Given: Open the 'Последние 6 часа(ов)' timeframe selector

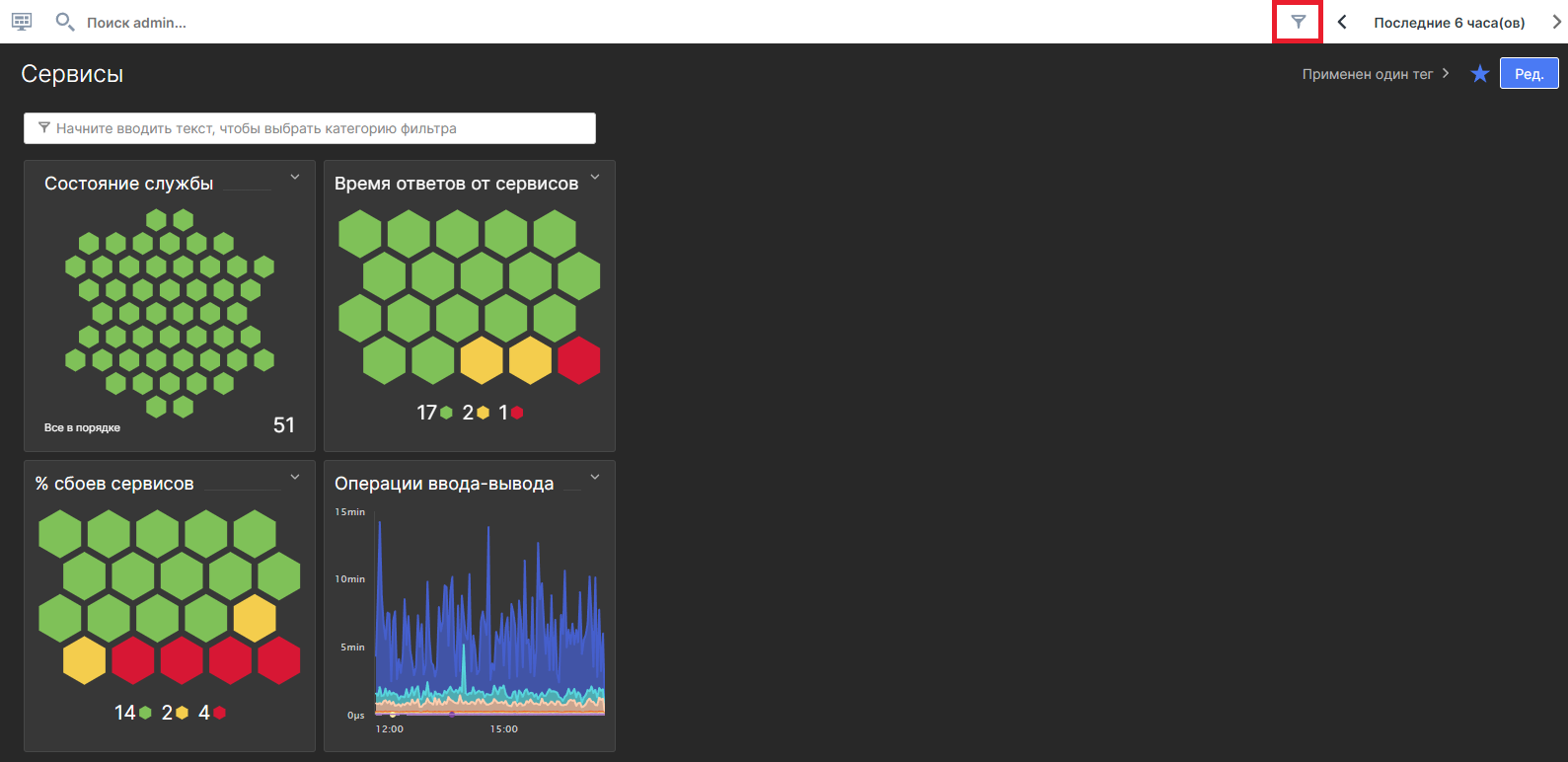Looking at the screenshot, I should (x=1449, y=23).
